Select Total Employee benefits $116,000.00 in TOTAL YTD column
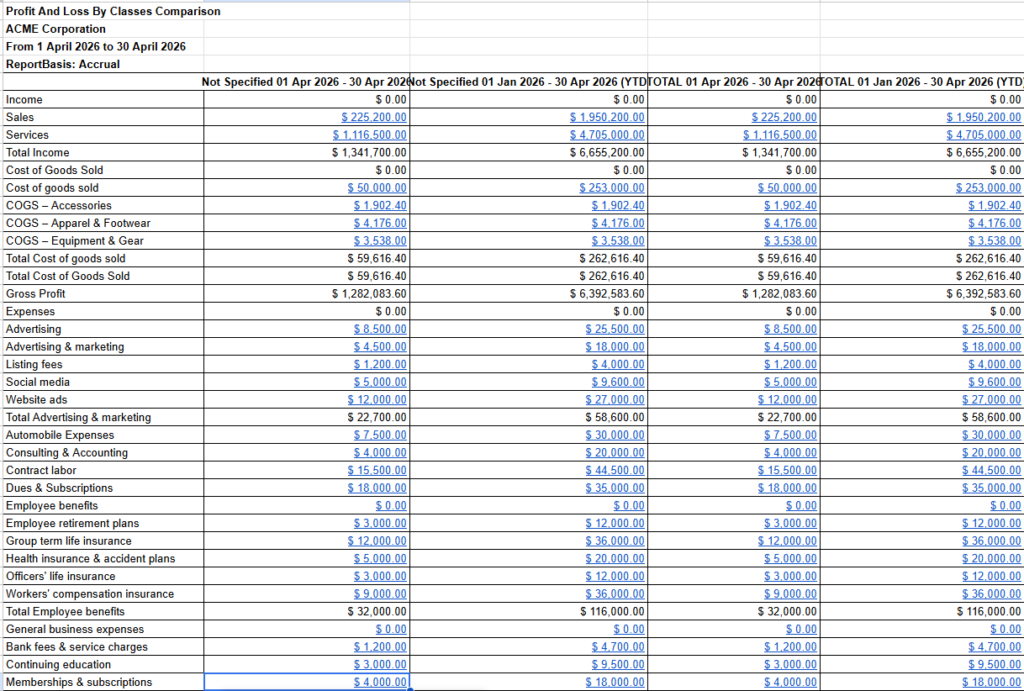 [989, 612]
